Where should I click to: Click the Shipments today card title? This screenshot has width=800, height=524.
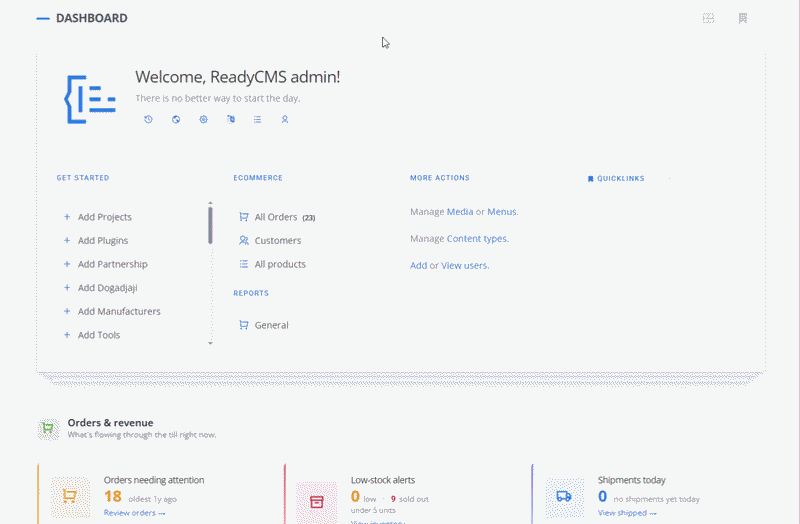[x=632, y=480]
